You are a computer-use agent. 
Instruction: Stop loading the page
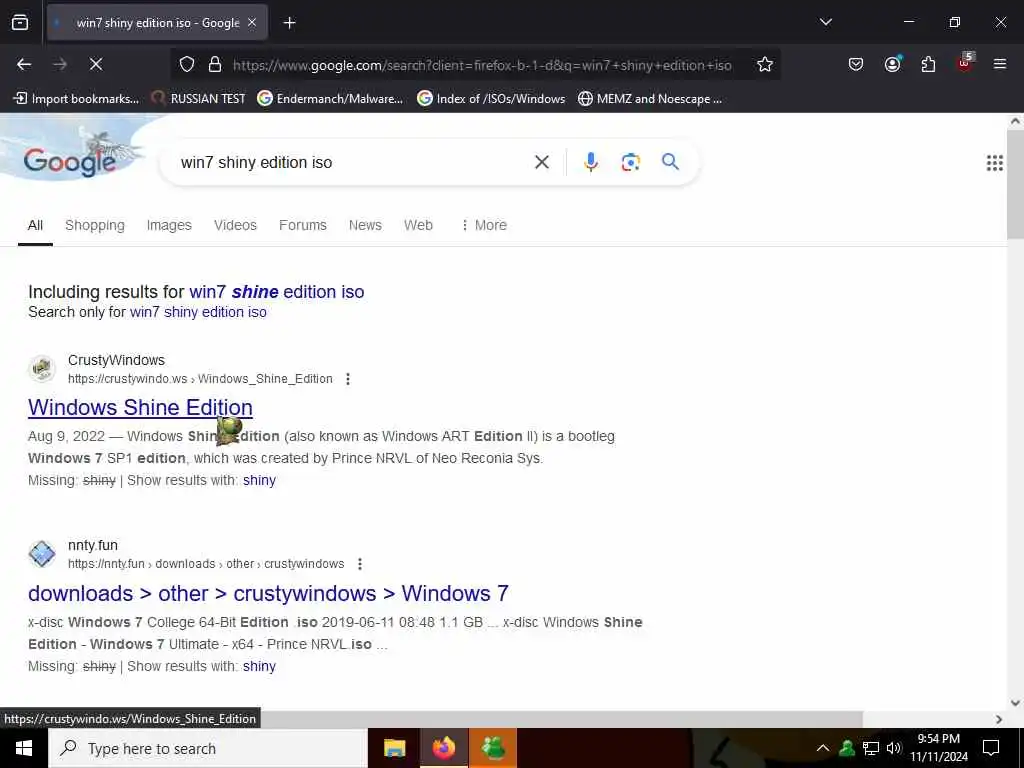95,64
